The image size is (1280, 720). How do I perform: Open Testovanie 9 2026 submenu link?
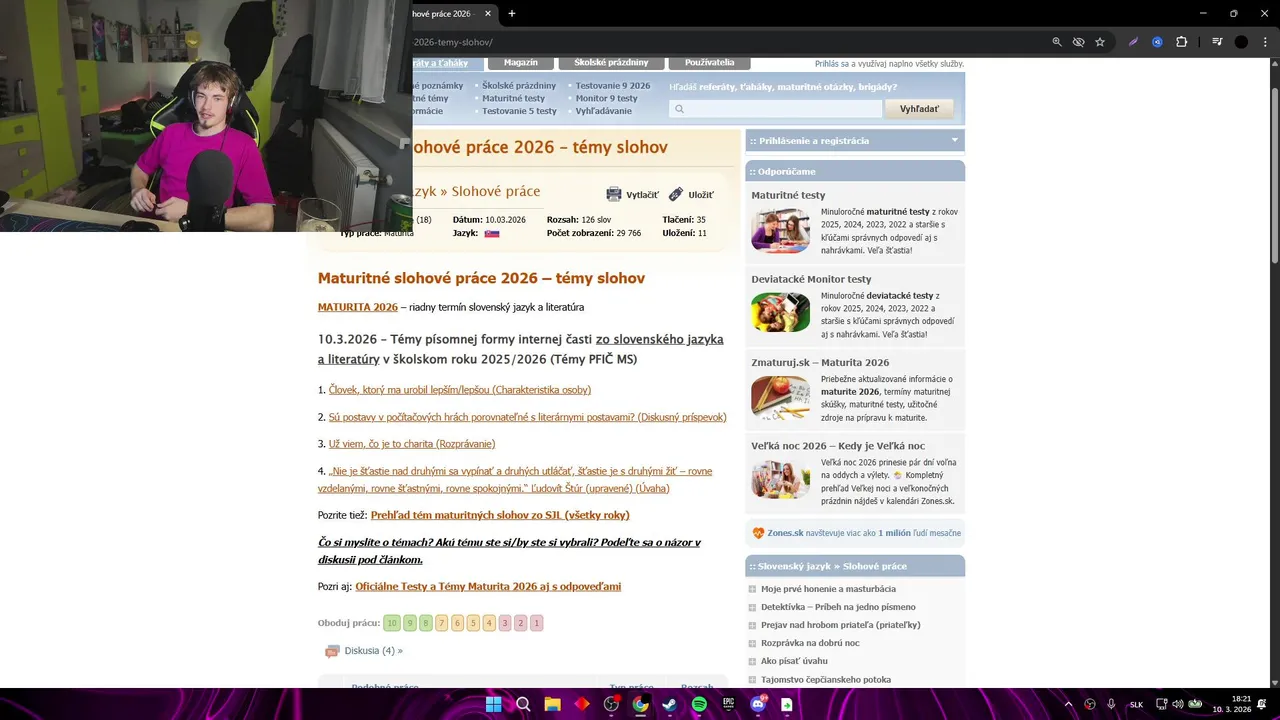coord(612,86)
